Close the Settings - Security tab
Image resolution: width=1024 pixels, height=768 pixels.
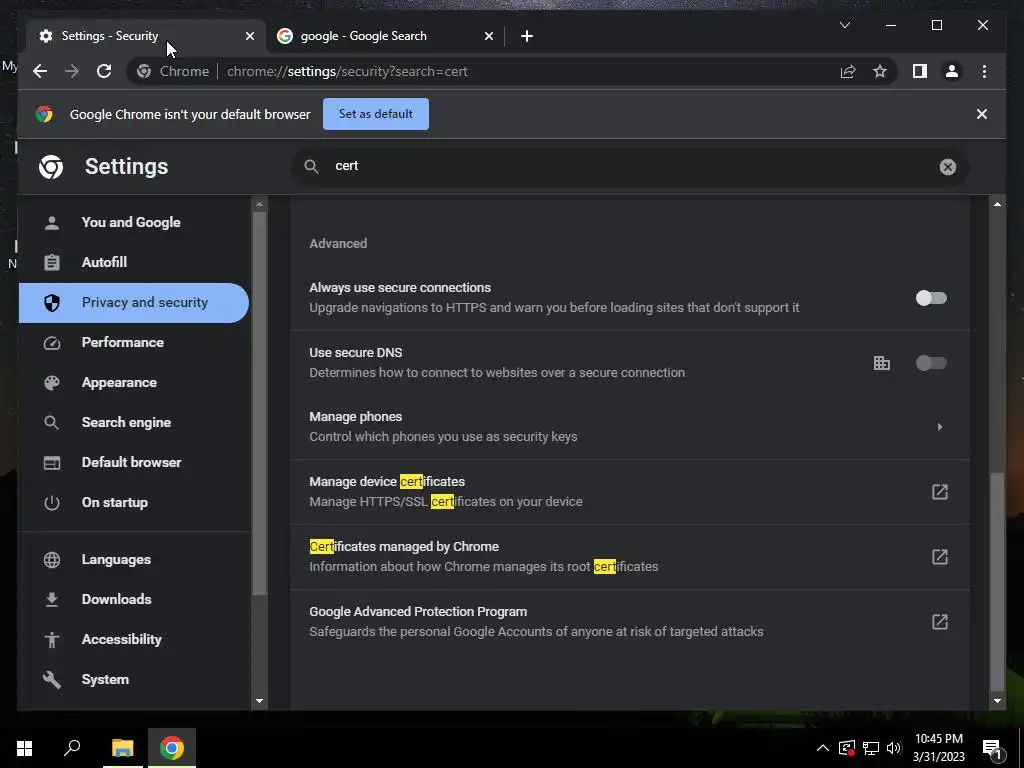(249, 36)
